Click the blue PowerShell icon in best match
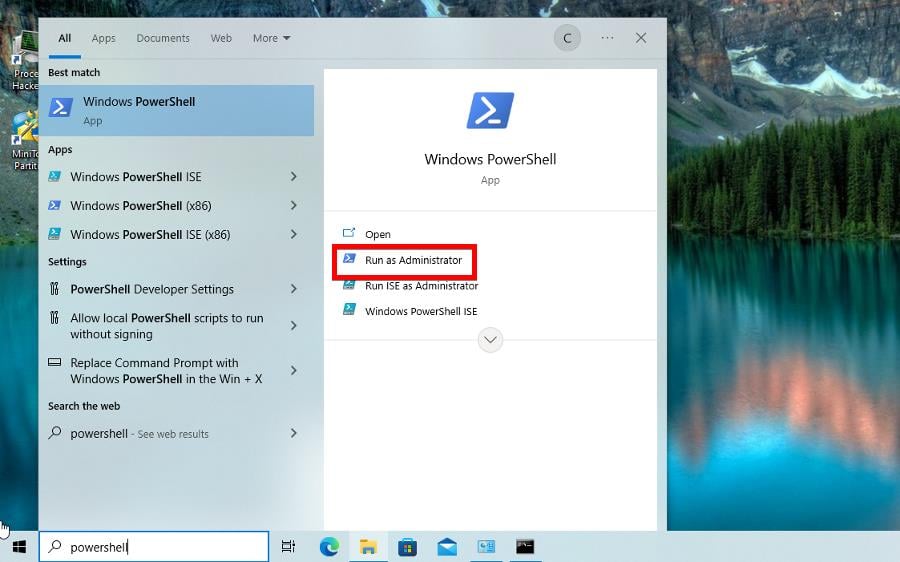This screenshot has width=900, height=562. [x=61, y=107]
